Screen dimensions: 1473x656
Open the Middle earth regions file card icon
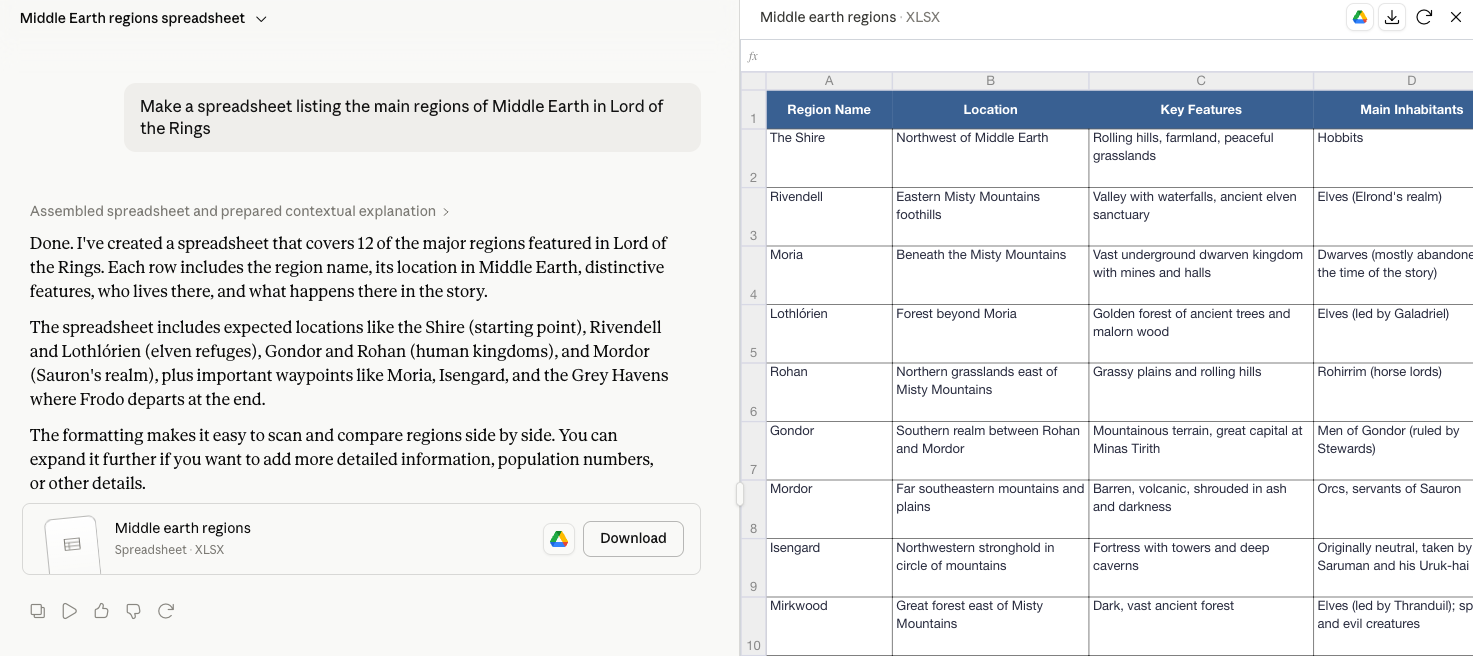click(x=72, y=543)
